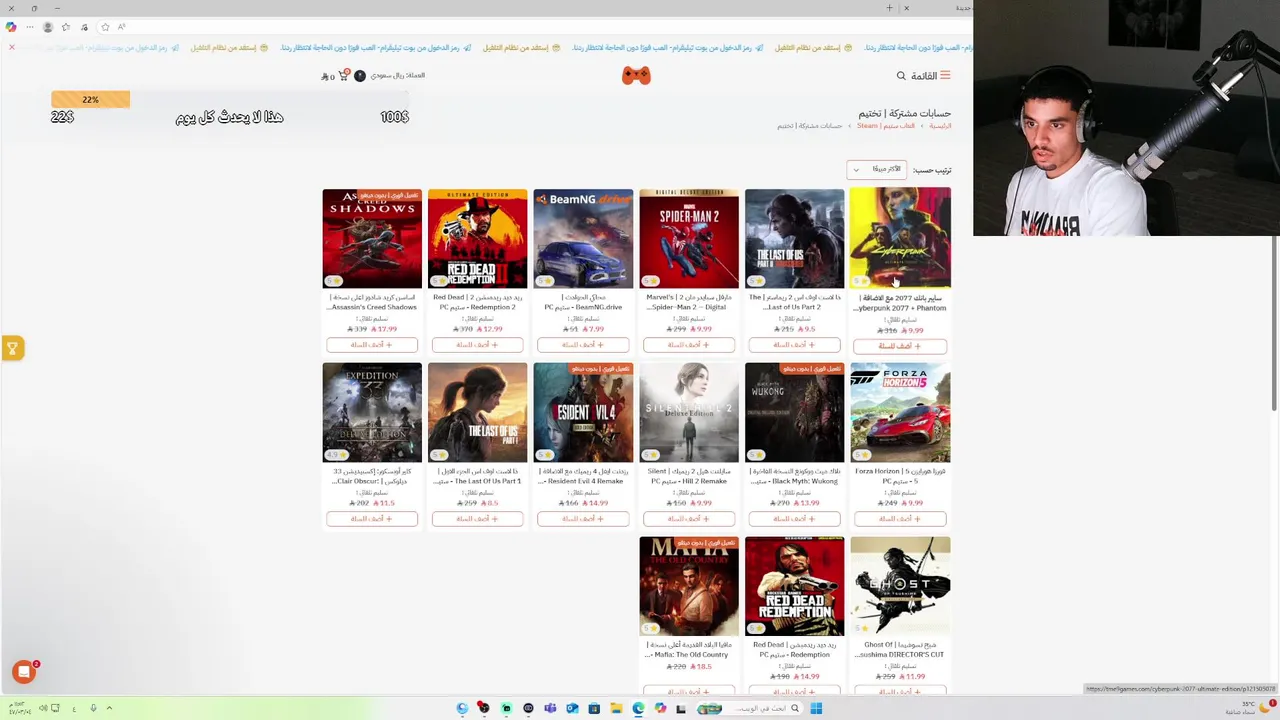Go to Steam games breadcrumb link
Viewport: 1280px width, 720px height.
point(886,126)
